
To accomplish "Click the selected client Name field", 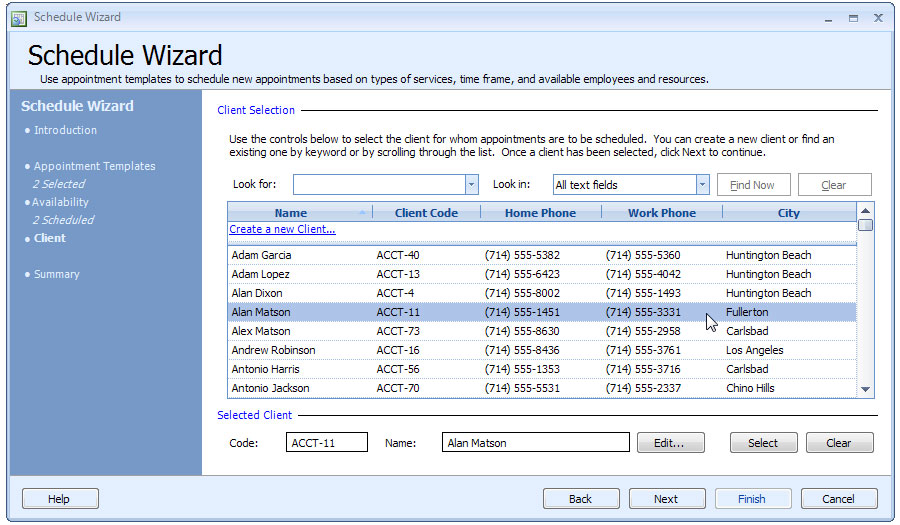I will point(536,442).
